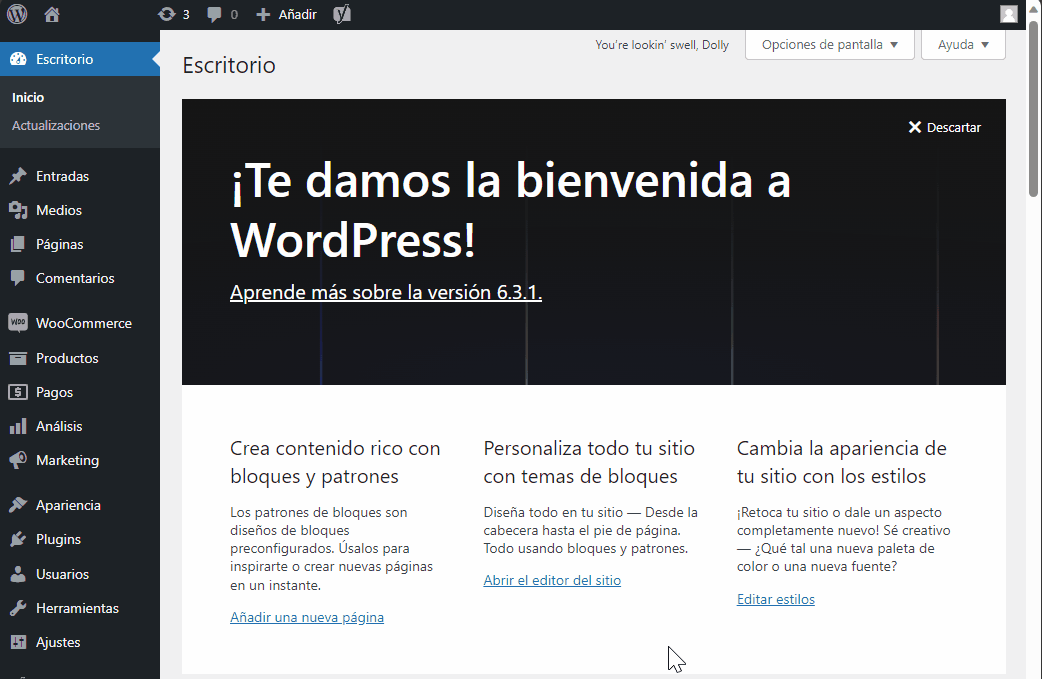
Task: Click the WooCommerce Woo icon
Action: (18, 323)
